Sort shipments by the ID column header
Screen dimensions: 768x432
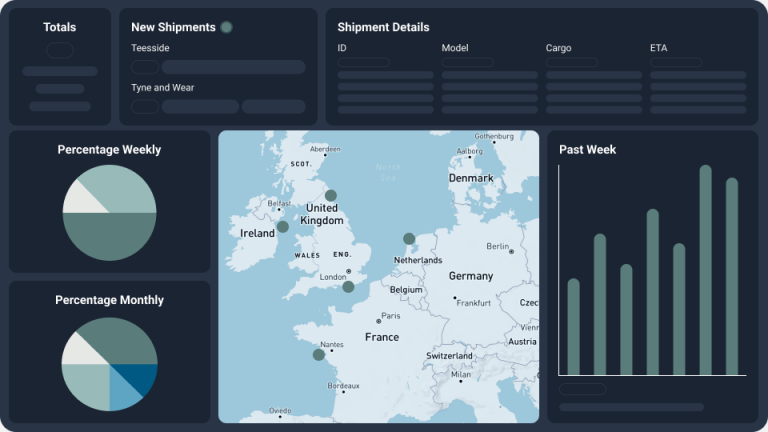click(342, 48)
